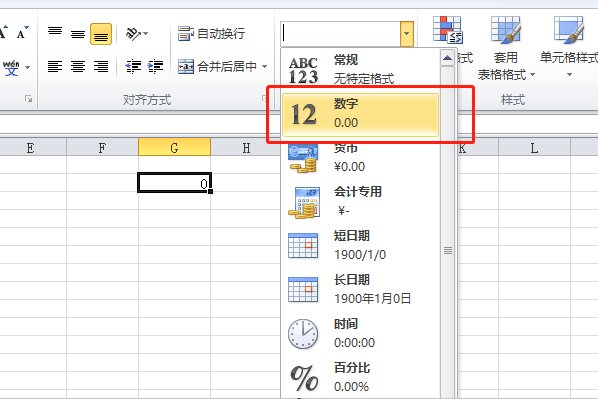Decrease font size icon
This screenshot has height=399, width=598.
pyautogui.click(x=23, y=33)
